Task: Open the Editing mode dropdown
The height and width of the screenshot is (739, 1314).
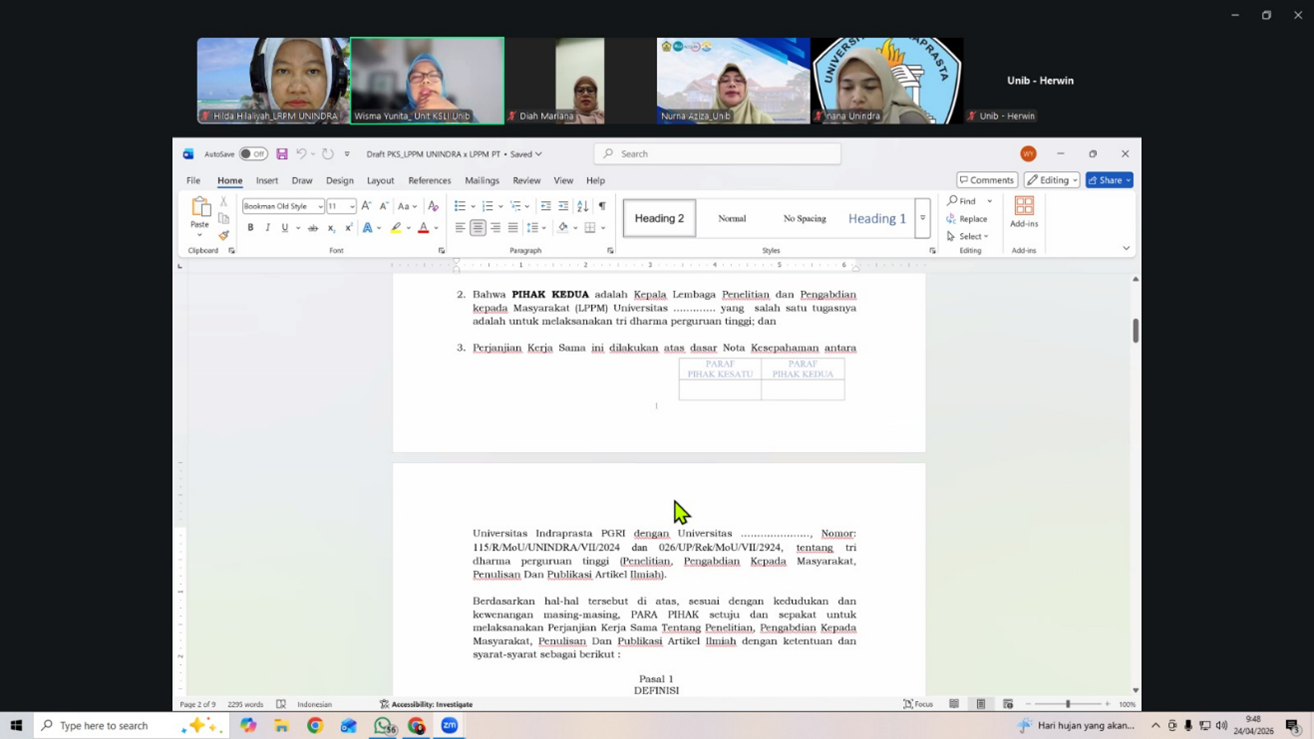Action: pyautogui.click(x=1052, y=180)
